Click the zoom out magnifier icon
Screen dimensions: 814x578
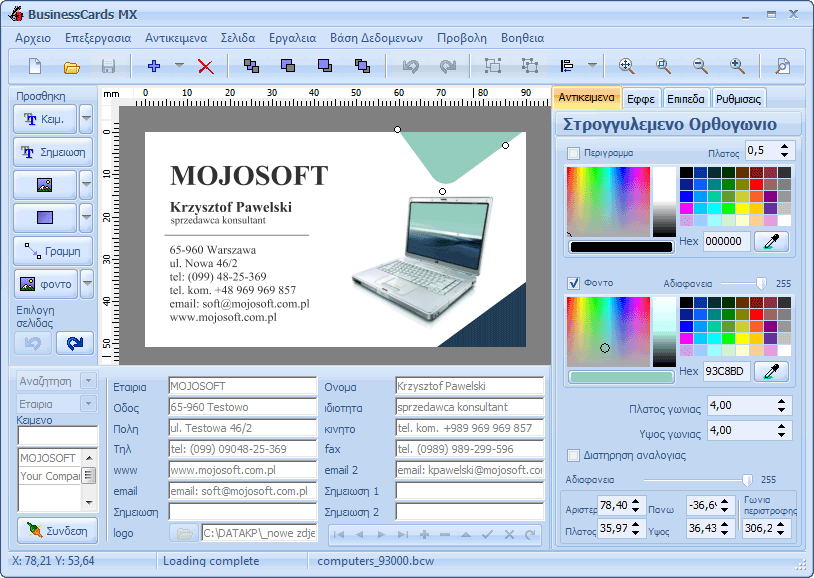(x=700, y=66)
